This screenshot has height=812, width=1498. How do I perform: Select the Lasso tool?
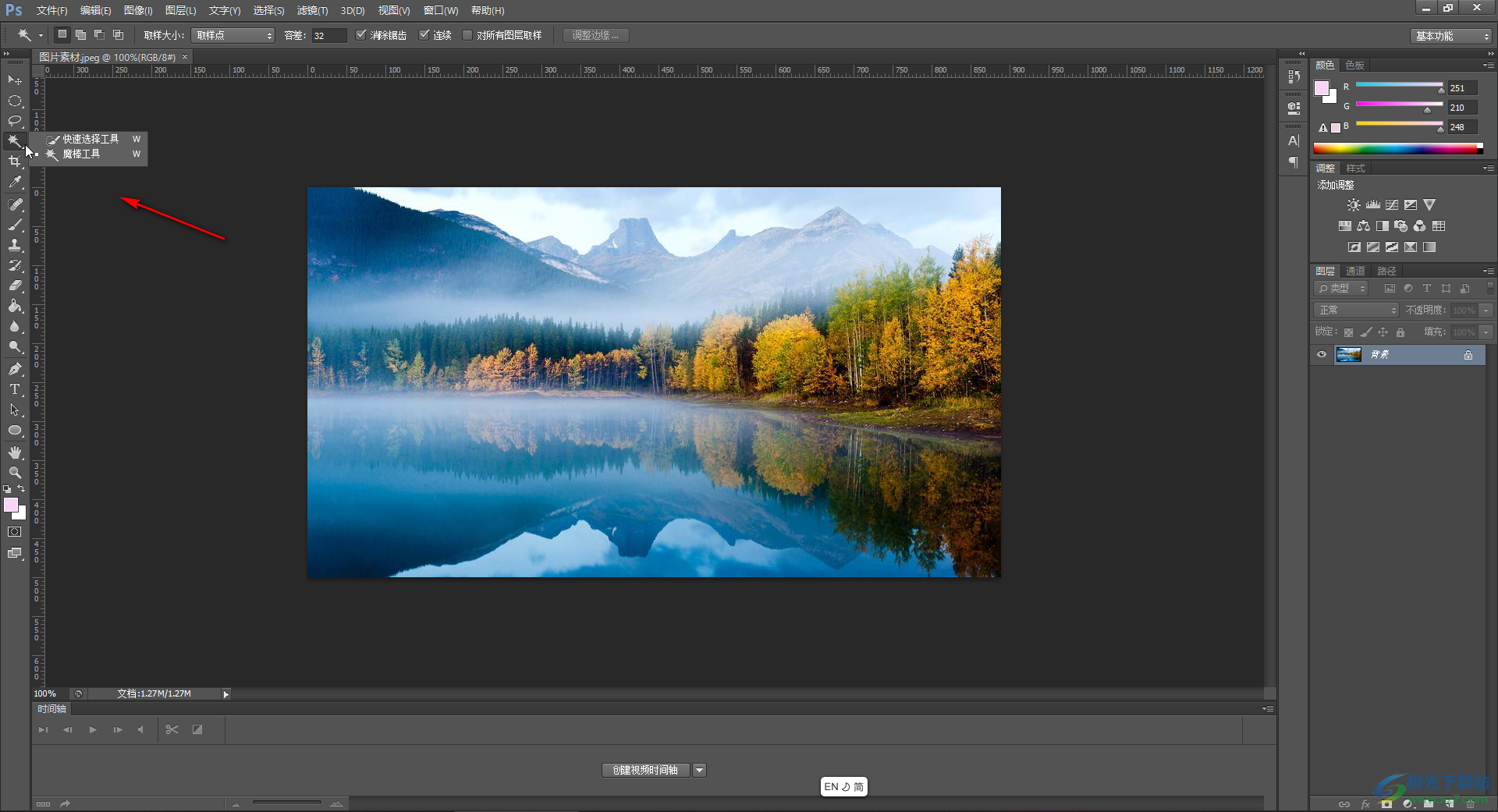coord(15,121)
